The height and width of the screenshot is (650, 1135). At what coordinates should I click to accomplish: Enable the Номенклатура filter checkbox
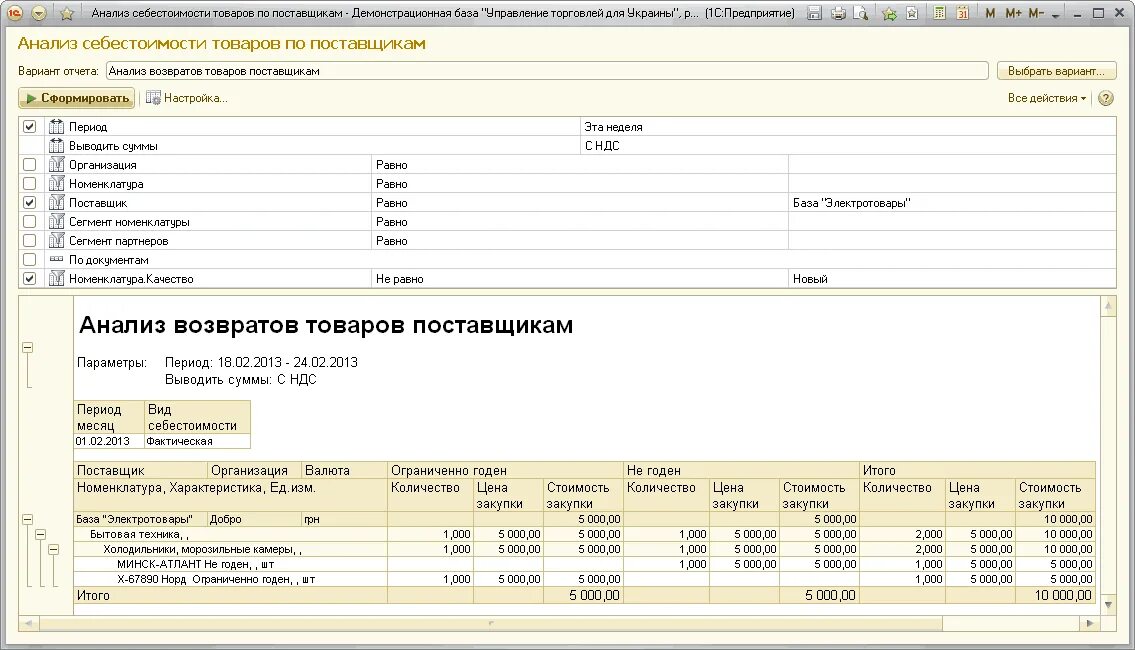(30, 184)
